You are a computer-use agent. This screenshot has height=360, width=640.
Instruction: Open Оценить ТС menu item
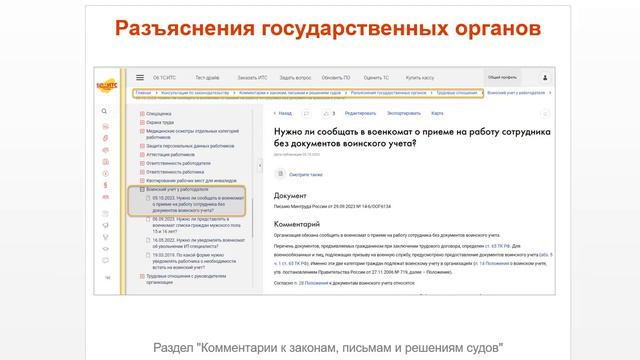click(x=376, y=78)
